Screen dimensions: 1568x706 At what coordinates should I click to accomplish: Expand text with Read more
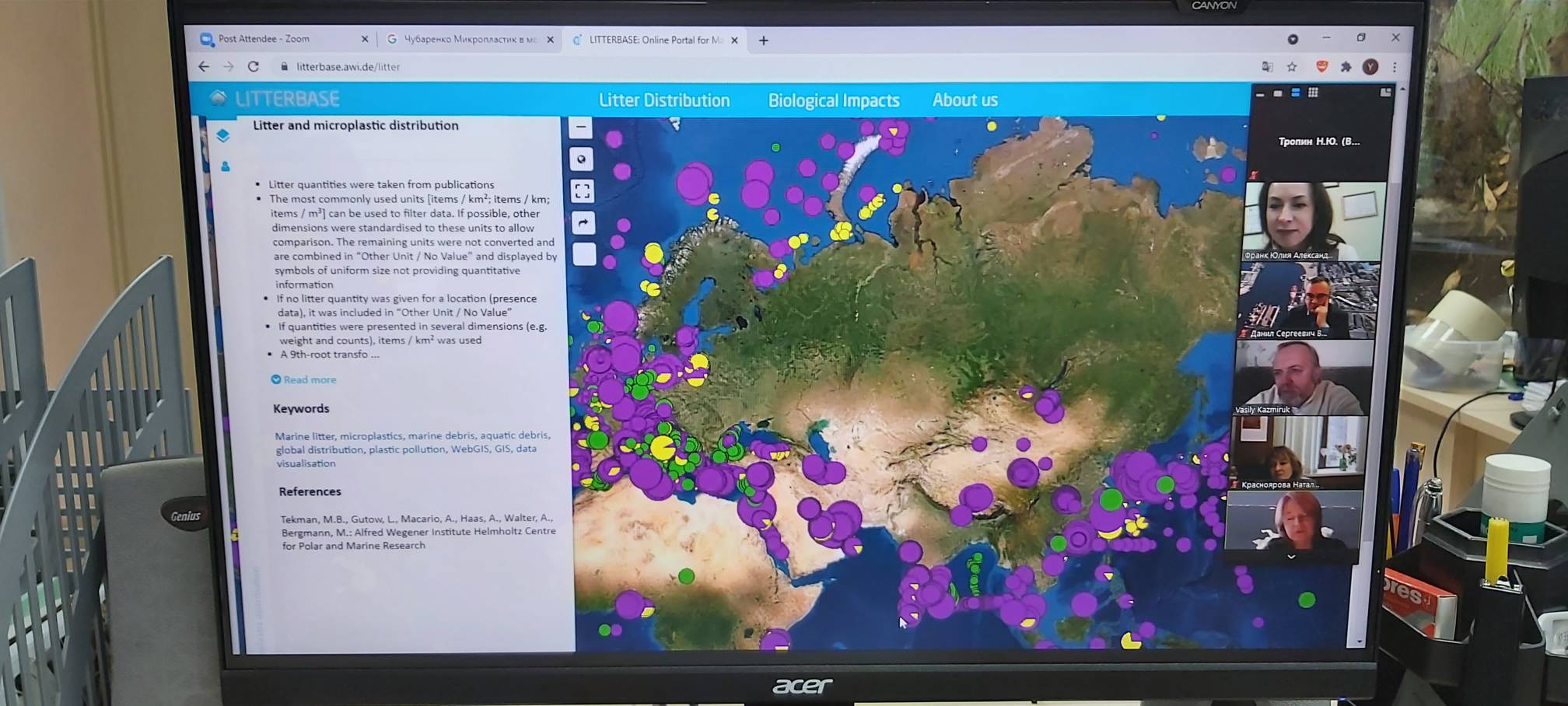coord(304,379)
